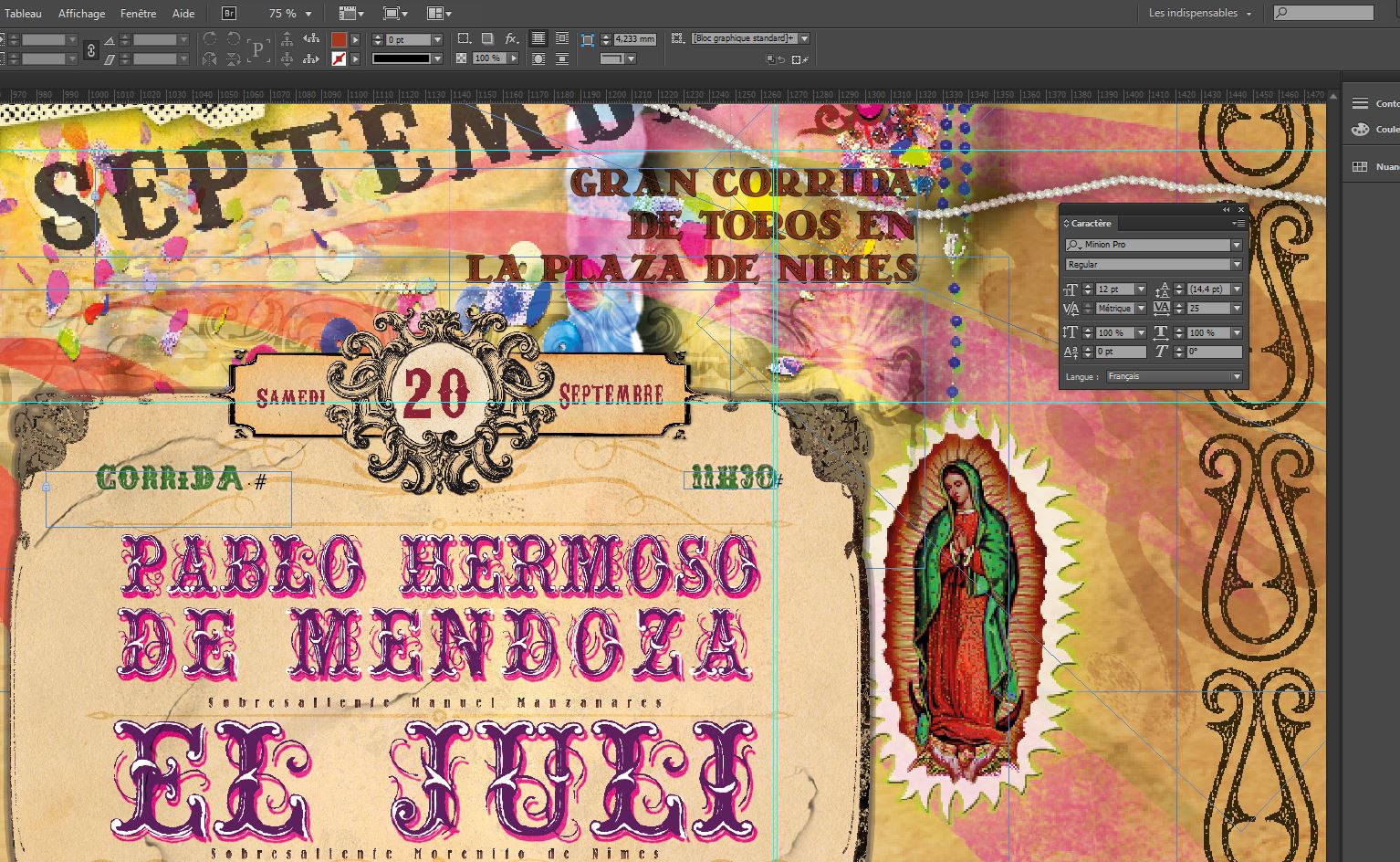Collapse Caractère panel with double-arrow icon
1400x862 pixels.
(1227, 210)
